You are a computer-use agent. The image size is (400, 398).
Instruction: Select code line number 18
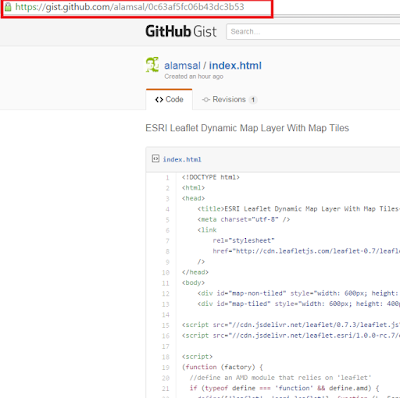tap(166, 357)
